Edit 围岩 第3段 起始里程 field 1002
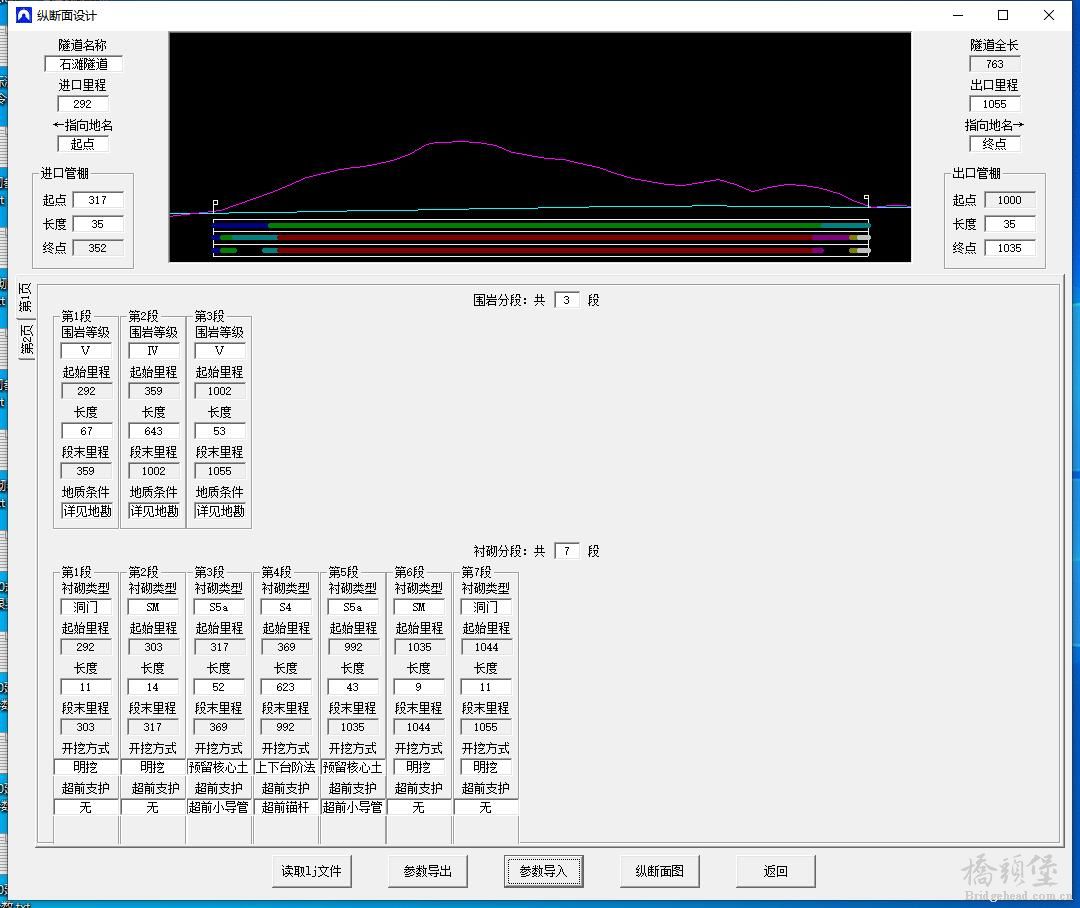 [x=220, y=391]
